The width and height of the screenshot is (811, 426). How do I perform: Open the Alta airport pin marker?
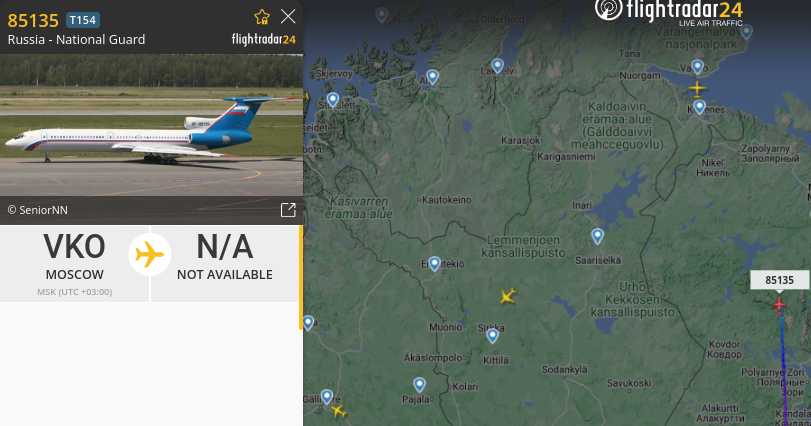coord(432,77)
